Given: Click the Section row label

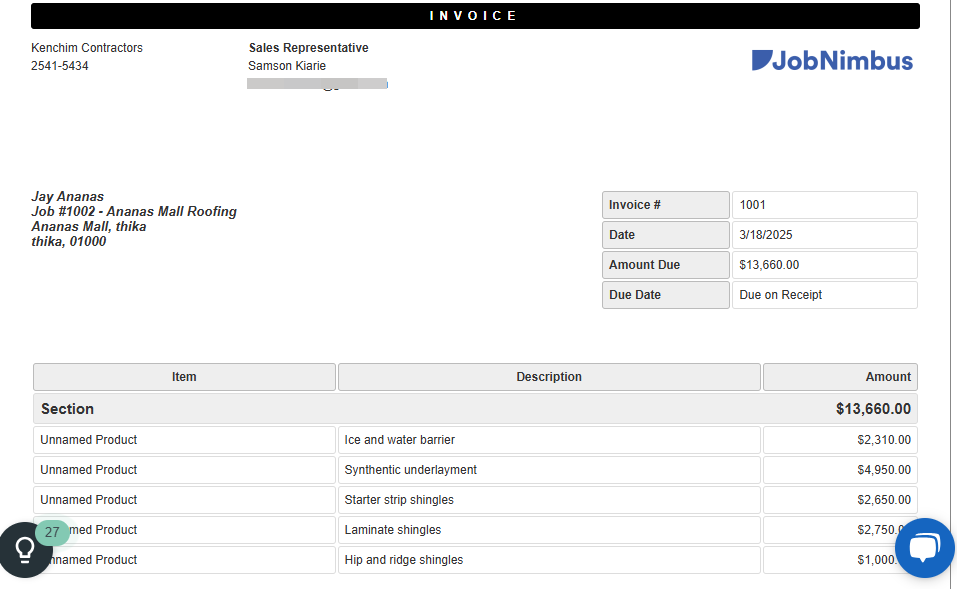Looking at the screenshot, I should click(67, 409).
